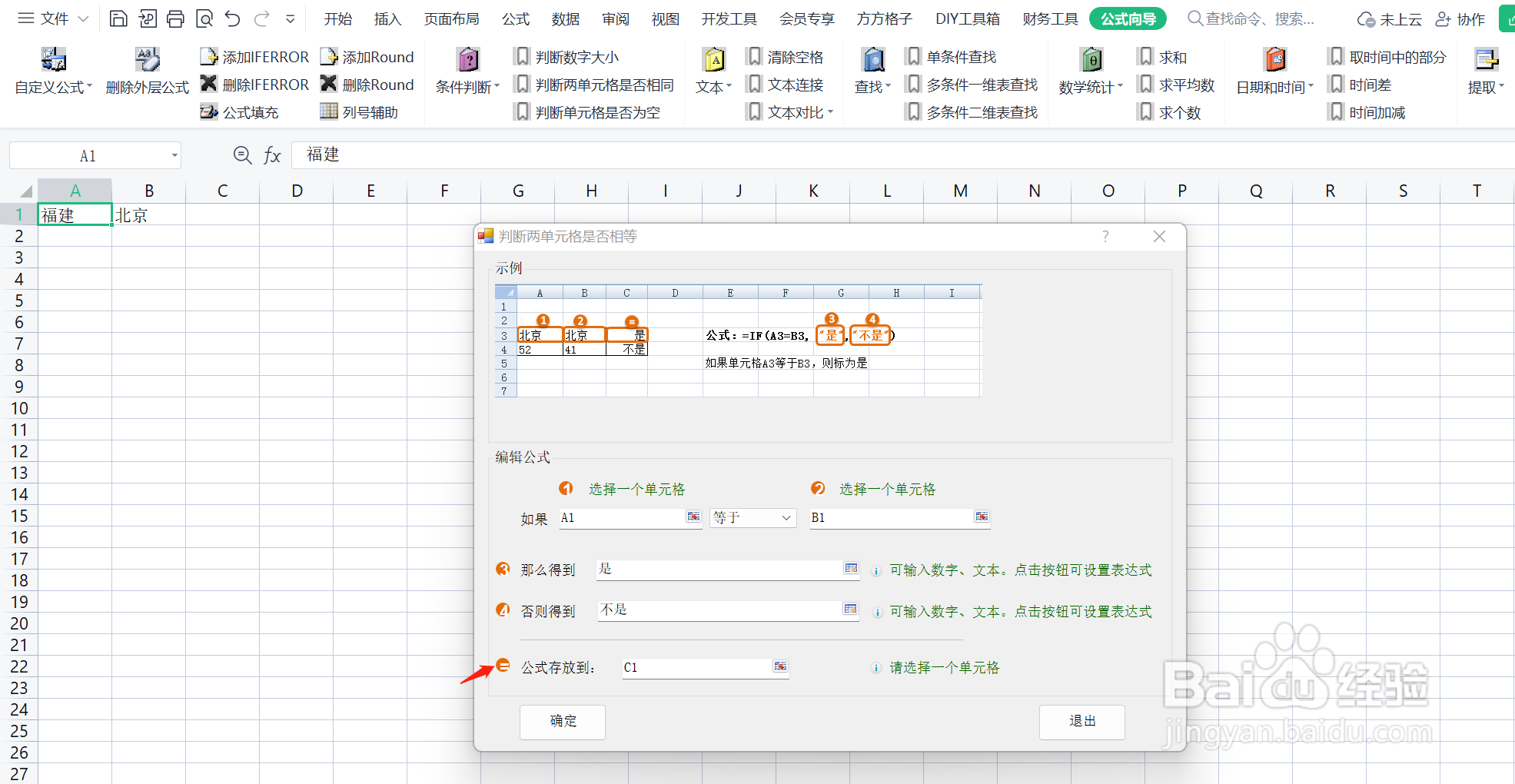Click the 确定 button
The height and width of the screenshot is (784, 1515).
tap(563, 722)
